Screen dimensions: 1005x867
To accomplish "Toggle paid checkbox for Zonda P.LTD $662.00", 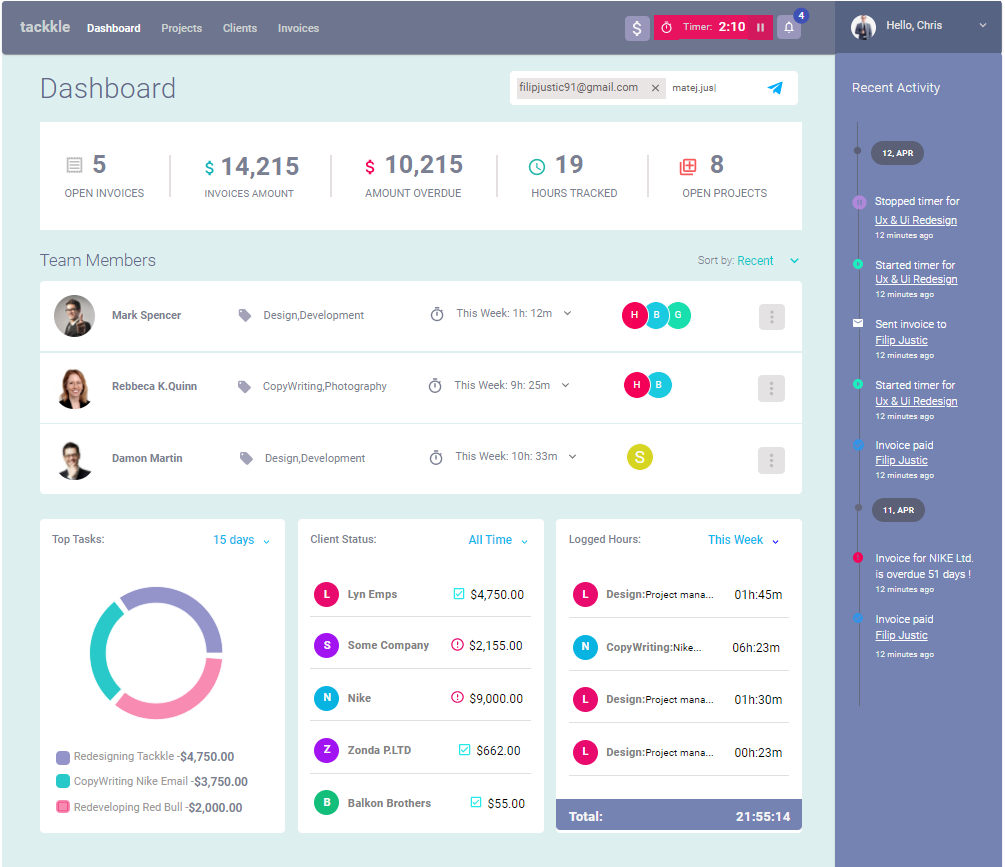I will tap(465, 749).
